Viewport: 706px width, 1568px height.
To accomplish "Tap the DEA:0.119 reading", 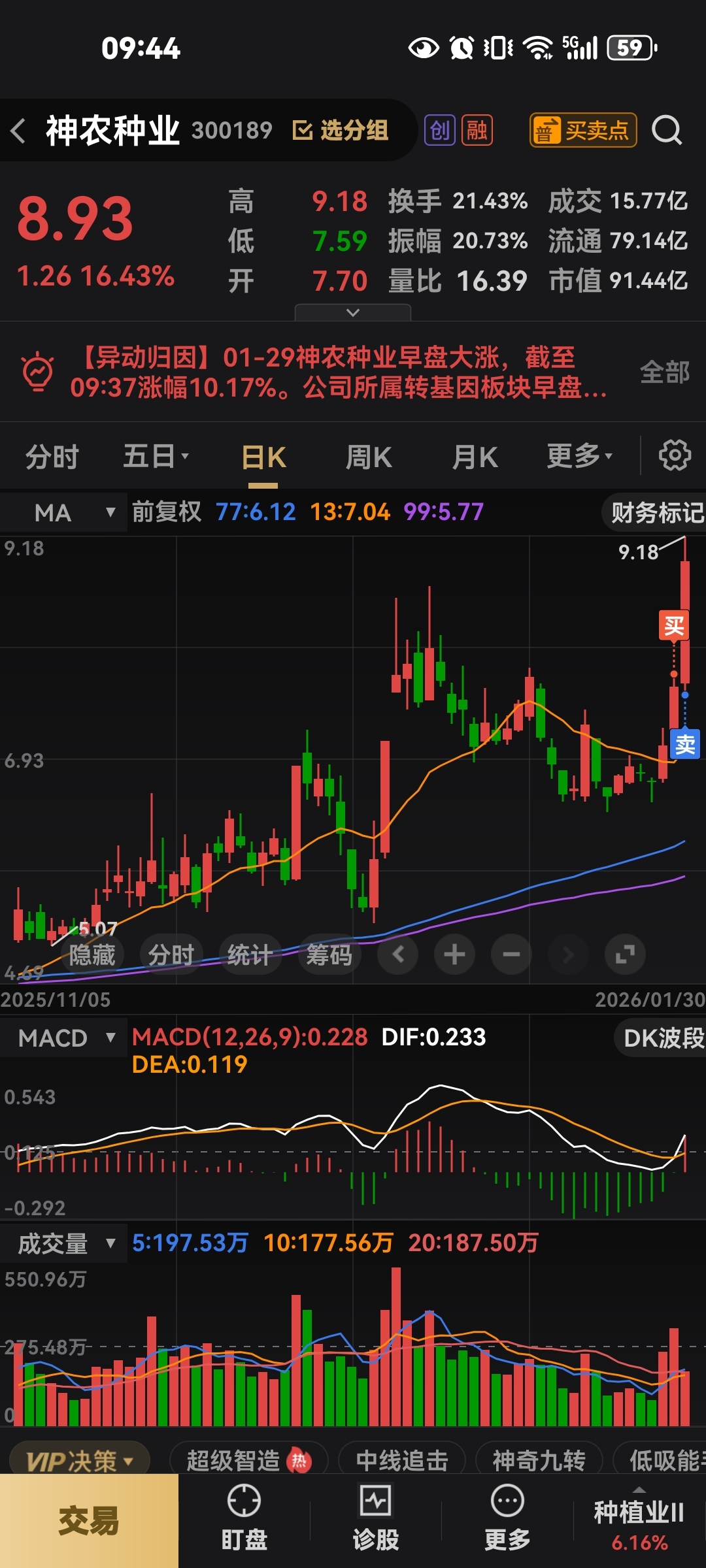I will pyautogui.click(x=190, y=1065).
